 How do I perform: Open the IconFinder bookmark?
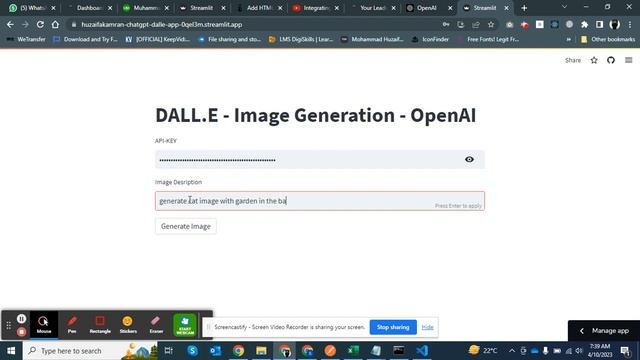coord(430,39)
